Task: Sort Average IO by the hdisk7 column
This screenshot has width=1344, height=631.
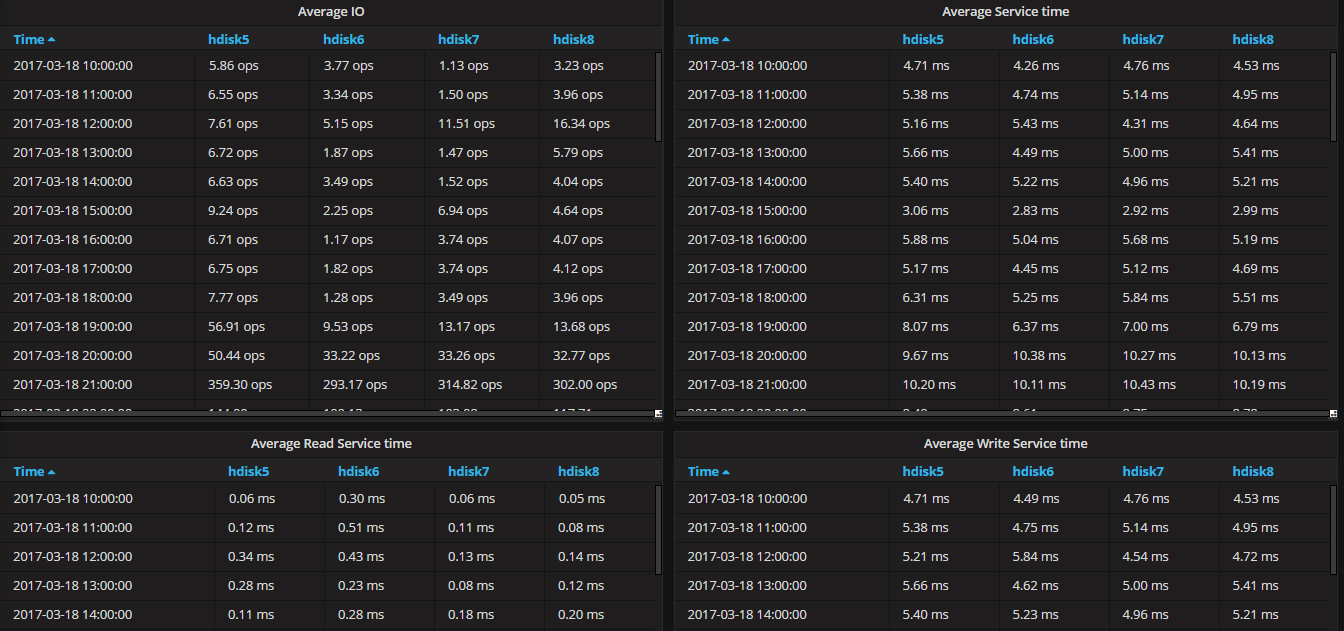Action: point(458,39)
